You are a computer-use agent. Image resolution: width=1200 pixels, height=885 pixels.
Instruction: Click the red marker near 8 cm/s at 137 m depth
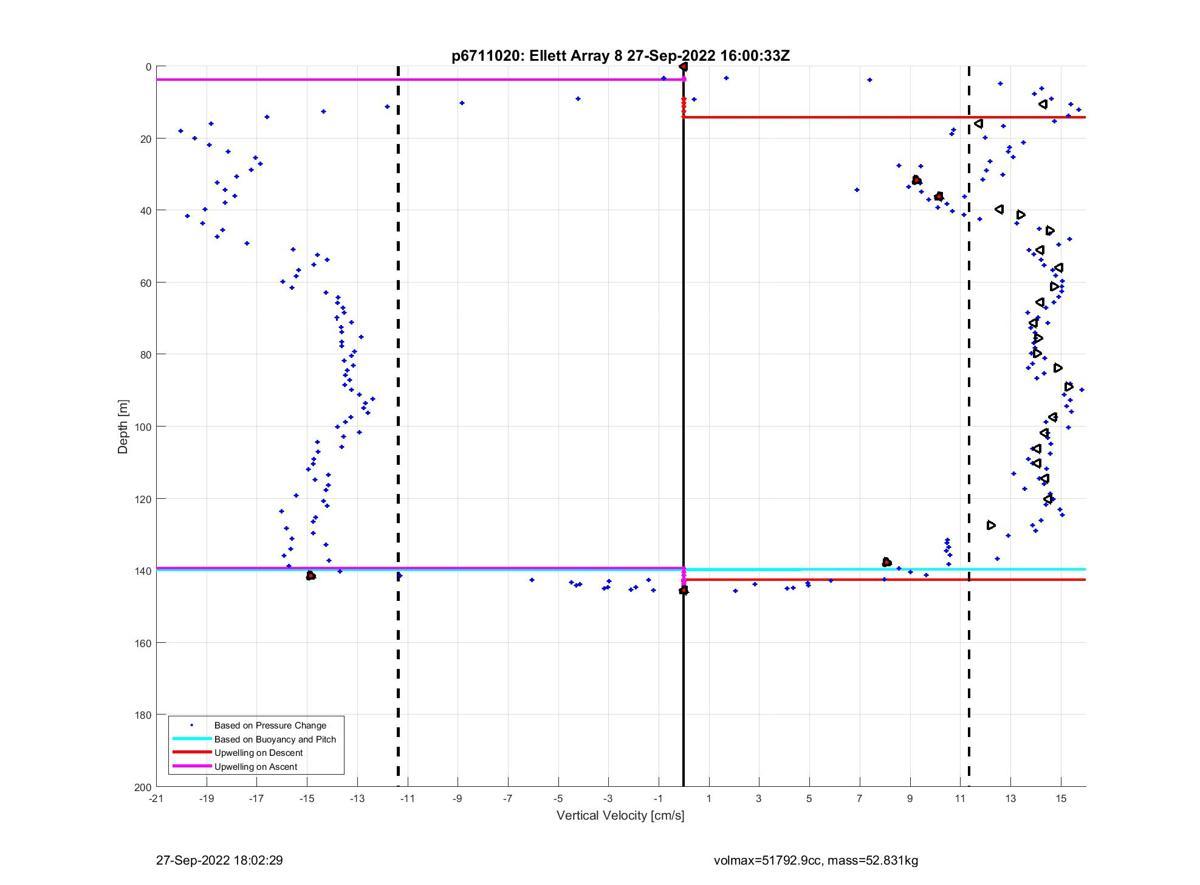887,562
